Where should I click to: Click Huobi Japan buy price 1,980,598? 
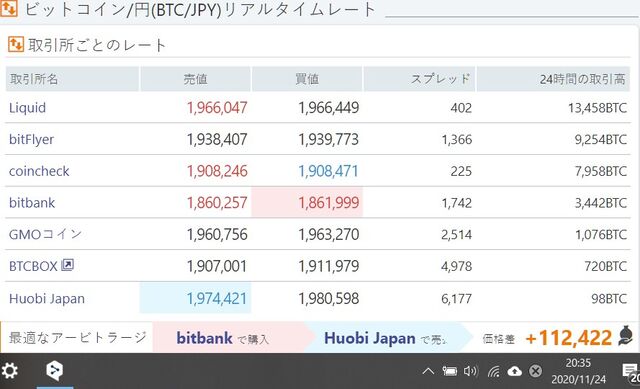[x=329, y=299]
